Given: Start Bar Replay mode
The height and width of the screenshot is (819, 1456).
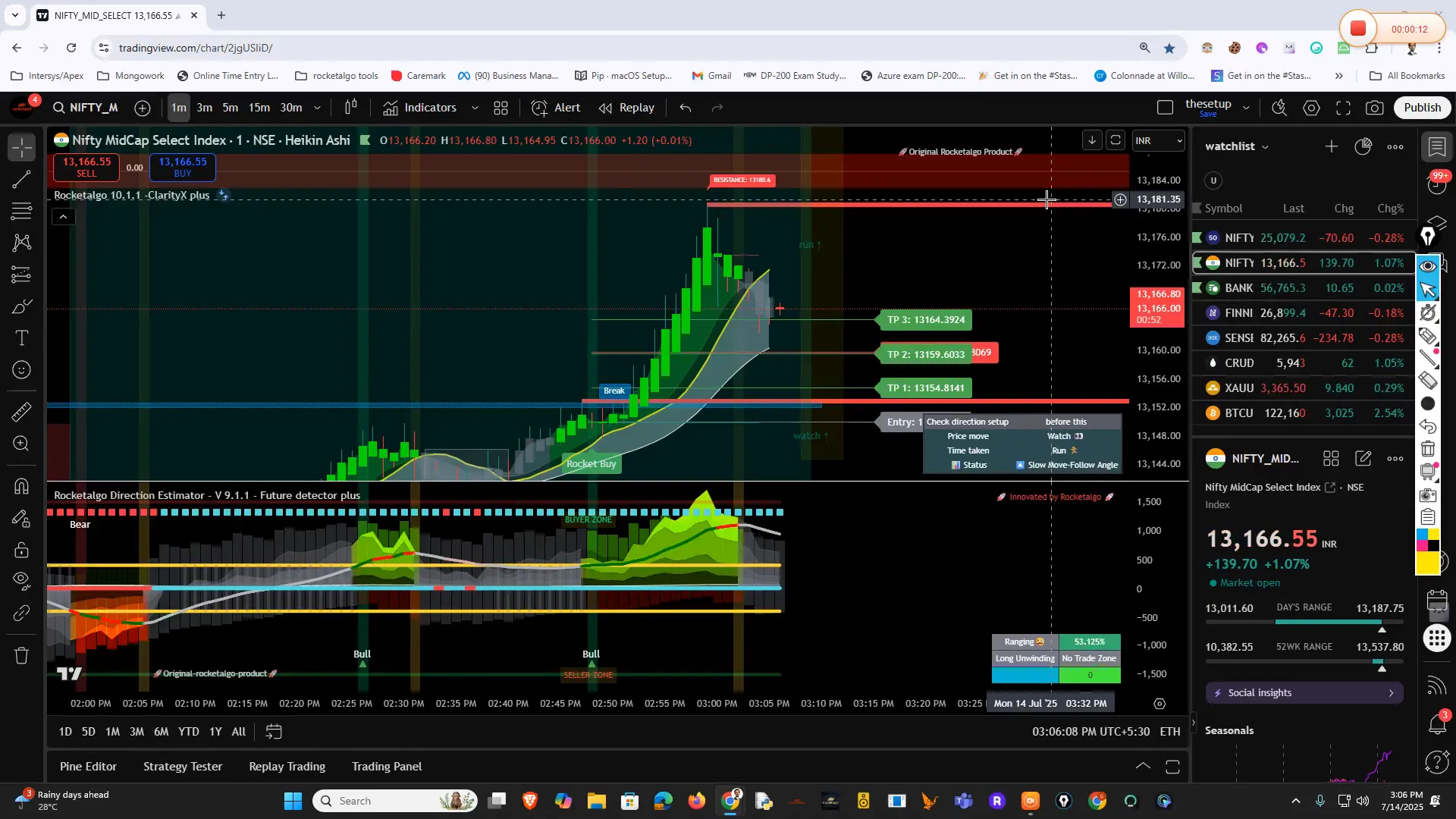Looking at the screenshot, I should point(626,108).
